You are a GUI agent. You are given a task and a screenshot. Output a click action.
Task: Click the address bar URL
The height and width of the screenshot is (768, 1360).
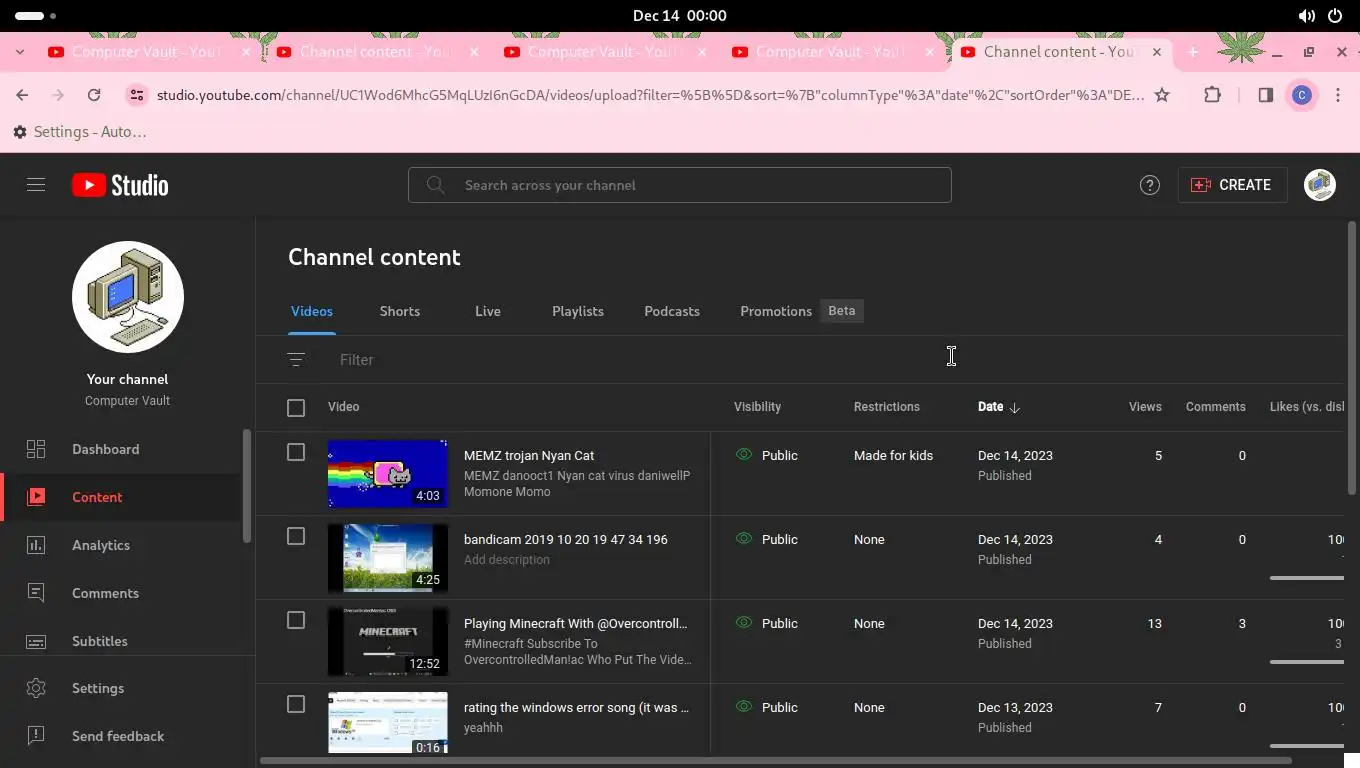coord(650,95)
